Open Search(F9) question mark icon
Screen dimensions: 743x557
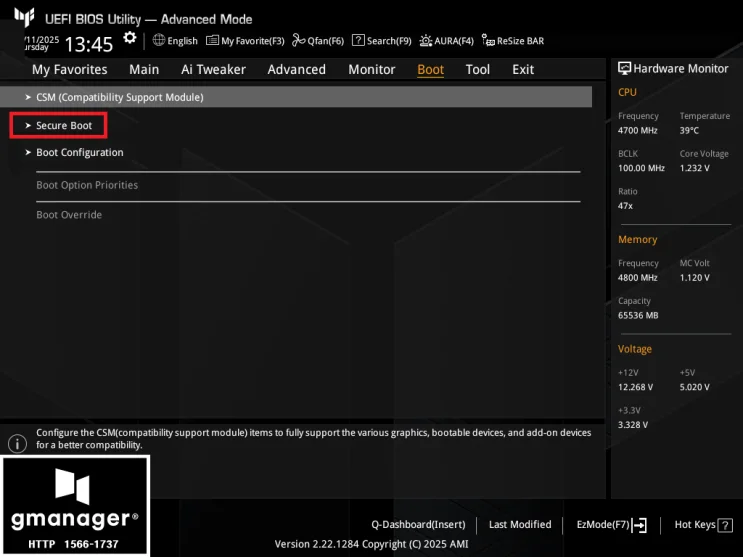point(358,40)
